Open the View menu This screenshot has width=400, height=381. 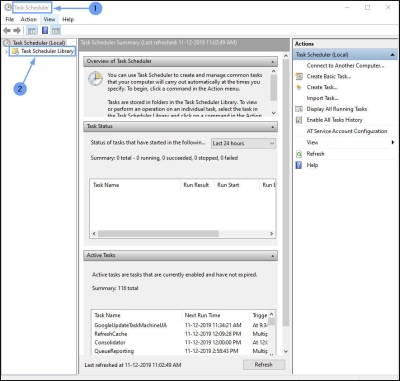tap(49, 19)
